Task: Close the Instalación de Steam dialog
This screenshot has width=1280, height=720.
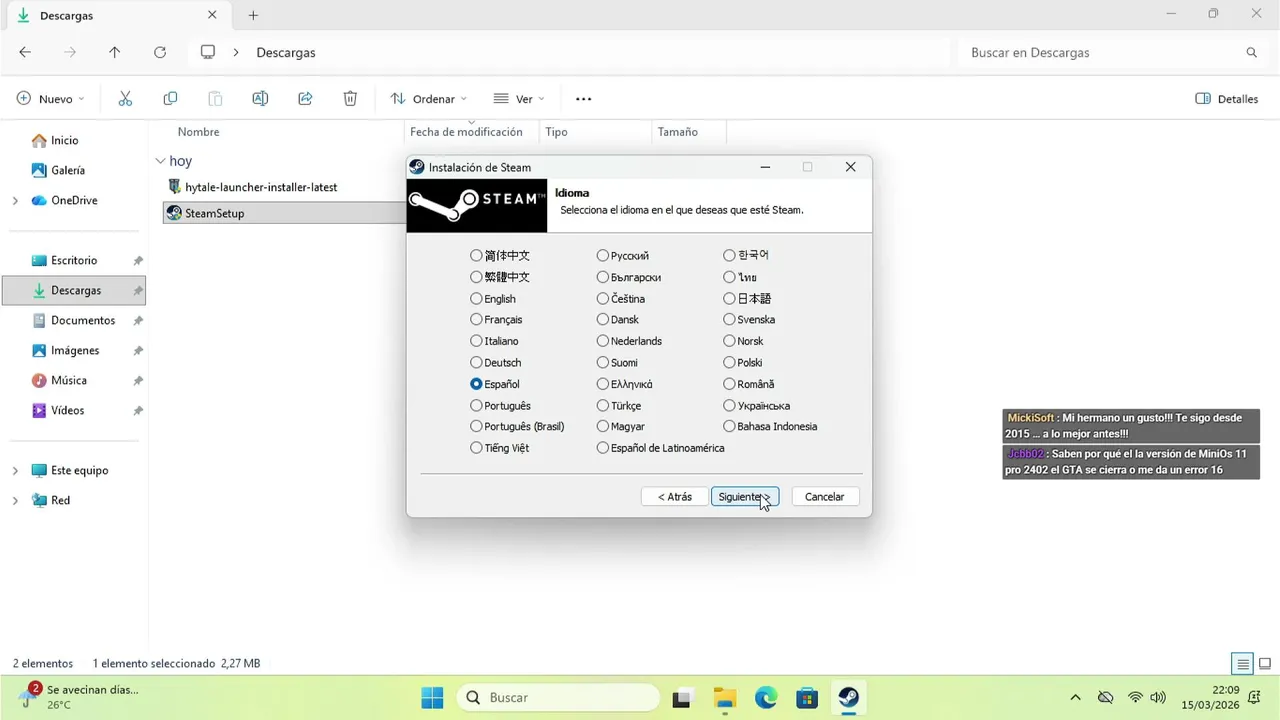Action: [x=850, y=167]
